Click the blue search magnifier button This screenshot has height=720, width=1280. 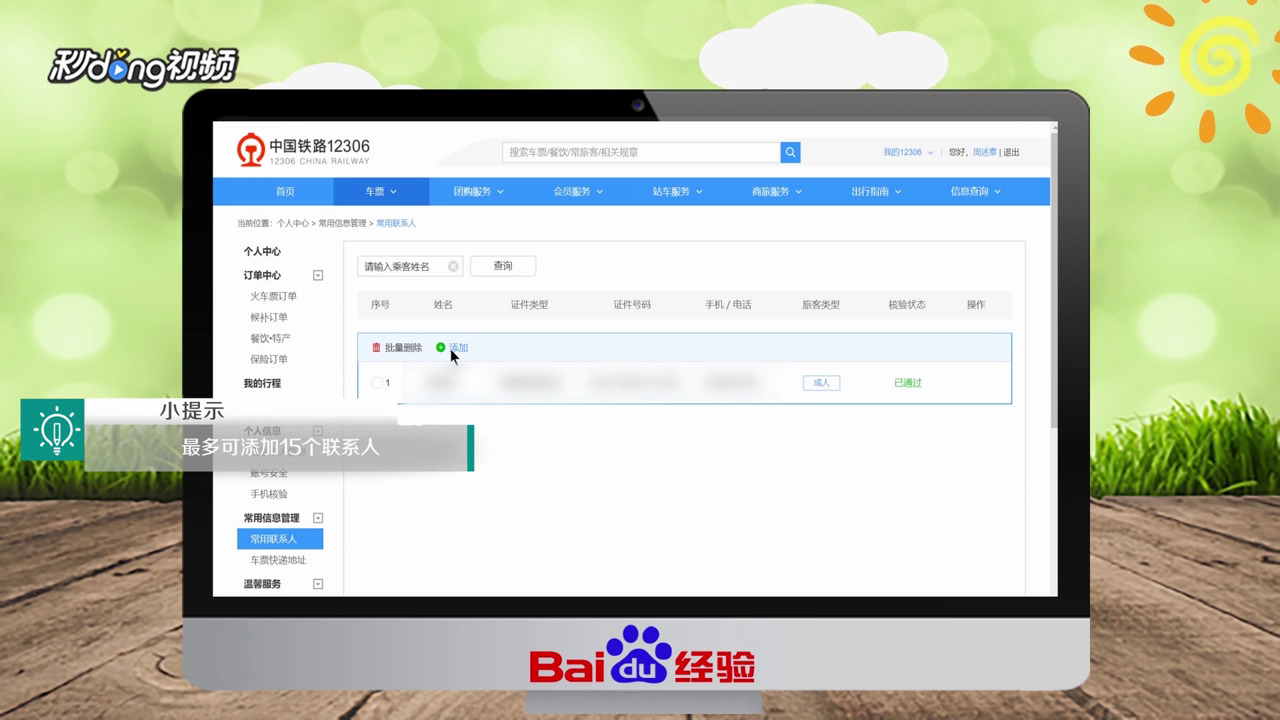[x=790, y=152]
